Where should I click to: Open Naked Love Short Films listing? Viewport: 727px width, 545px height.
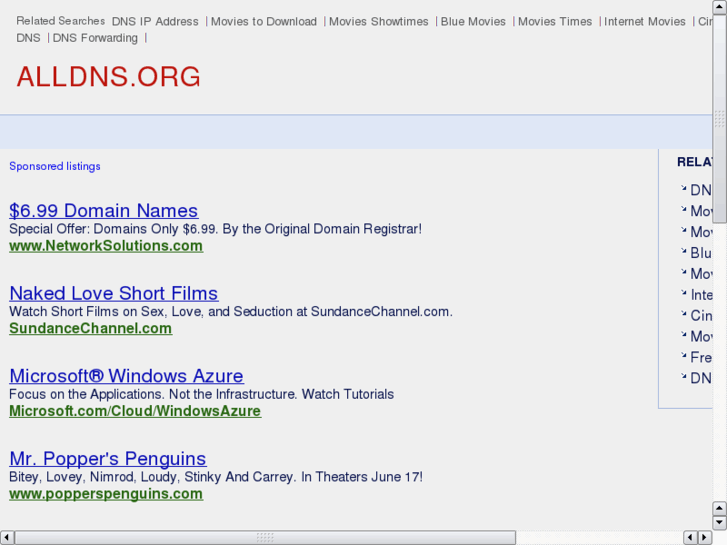pos(114,293)
